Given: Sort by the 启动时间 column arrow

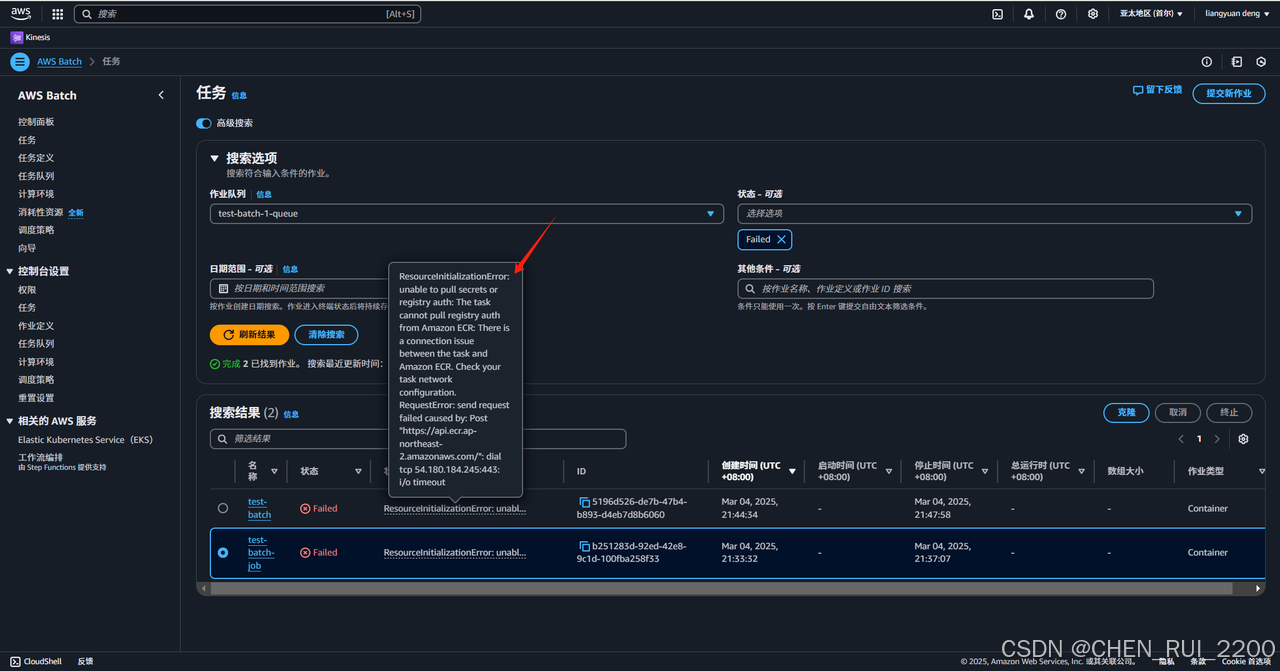Looking at the screenshot, I should coord(889,471).
